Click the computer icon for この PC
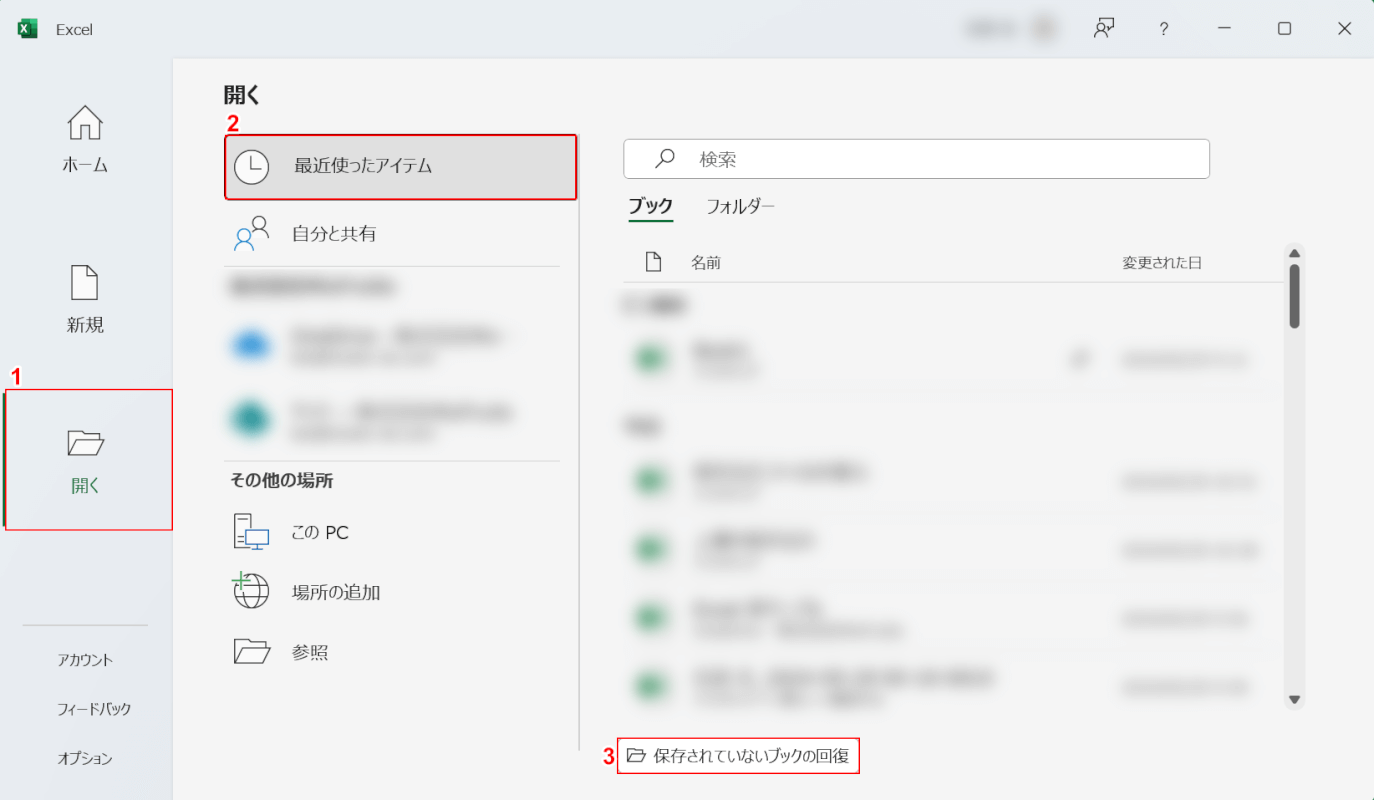 tap(251, 532)
